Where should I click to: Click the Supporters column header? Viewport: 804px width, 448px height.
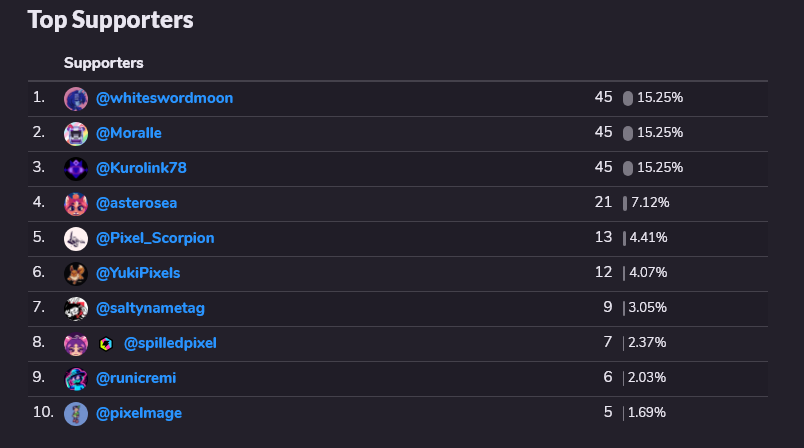[104, 63]
